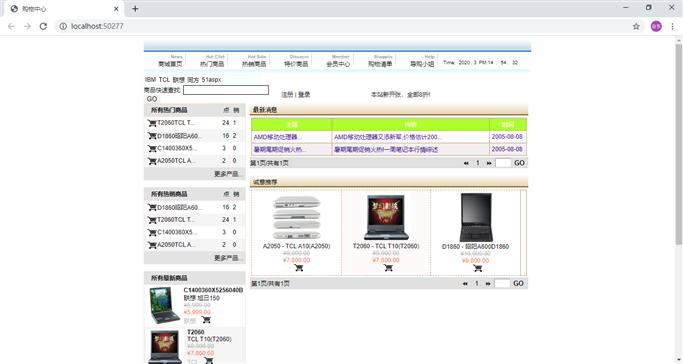Click the 登录 login link
This screenshot has height=364, width=683.
coord(304,94)
